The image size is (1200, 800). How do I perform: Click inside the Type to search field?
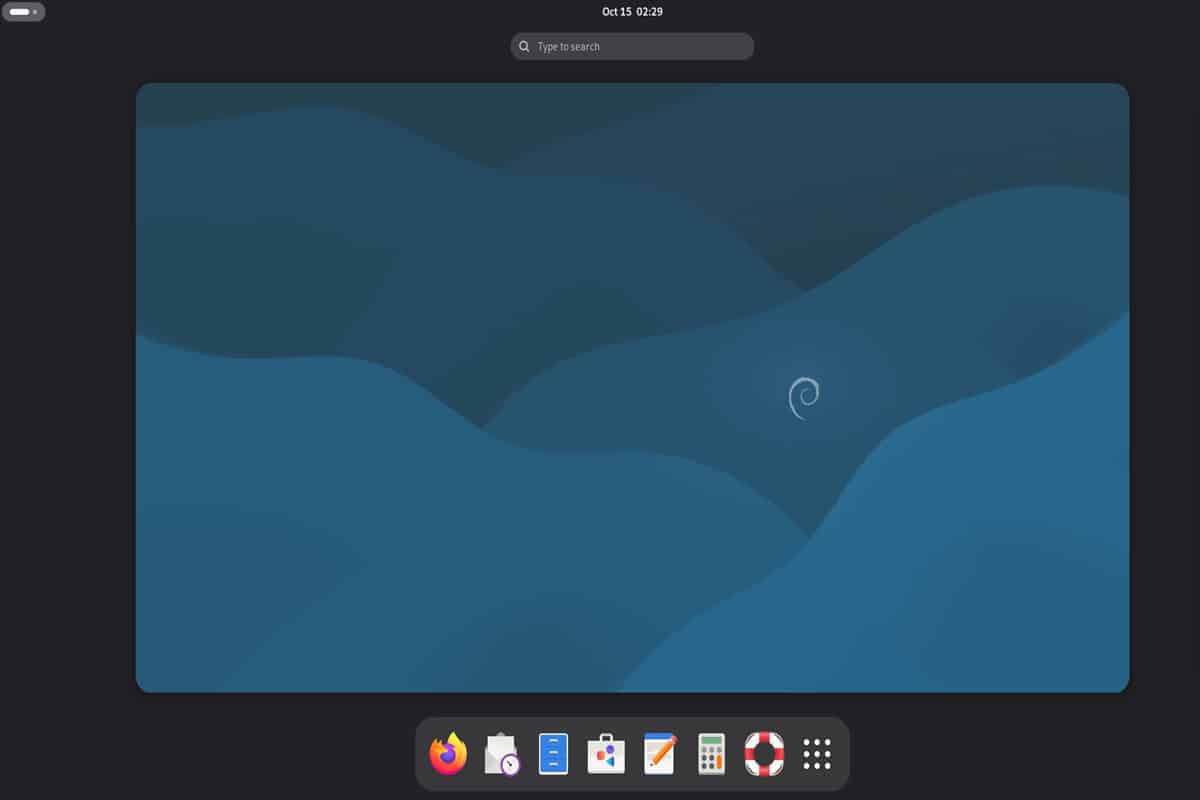pyautogui.click(x=632, y=46)
